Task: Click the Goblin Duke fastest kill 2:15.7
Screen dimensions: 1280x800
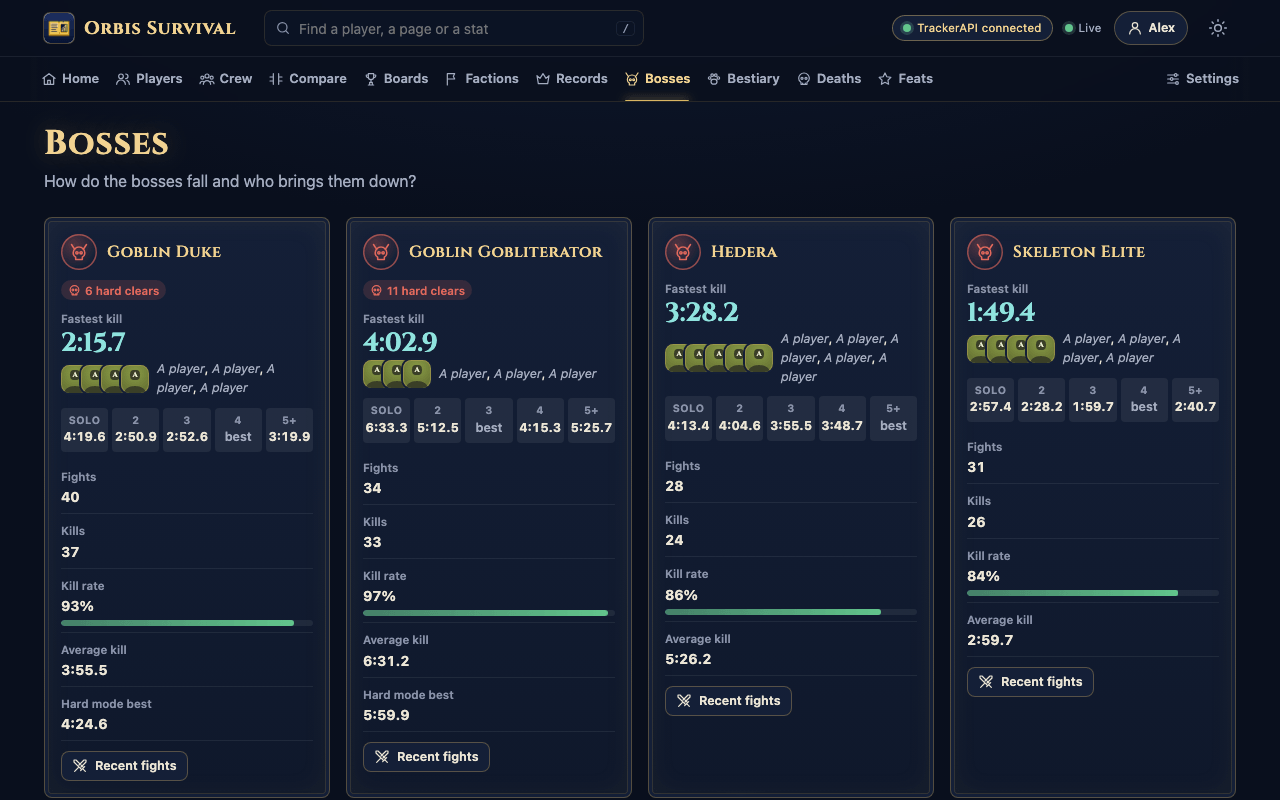Action: coord(93,342)
